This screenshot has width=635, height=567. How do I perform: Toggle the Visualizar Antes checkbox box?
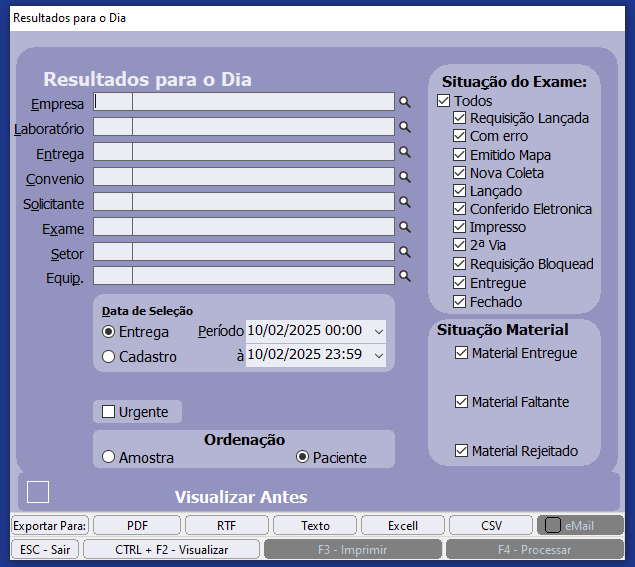tap(38, 492)
